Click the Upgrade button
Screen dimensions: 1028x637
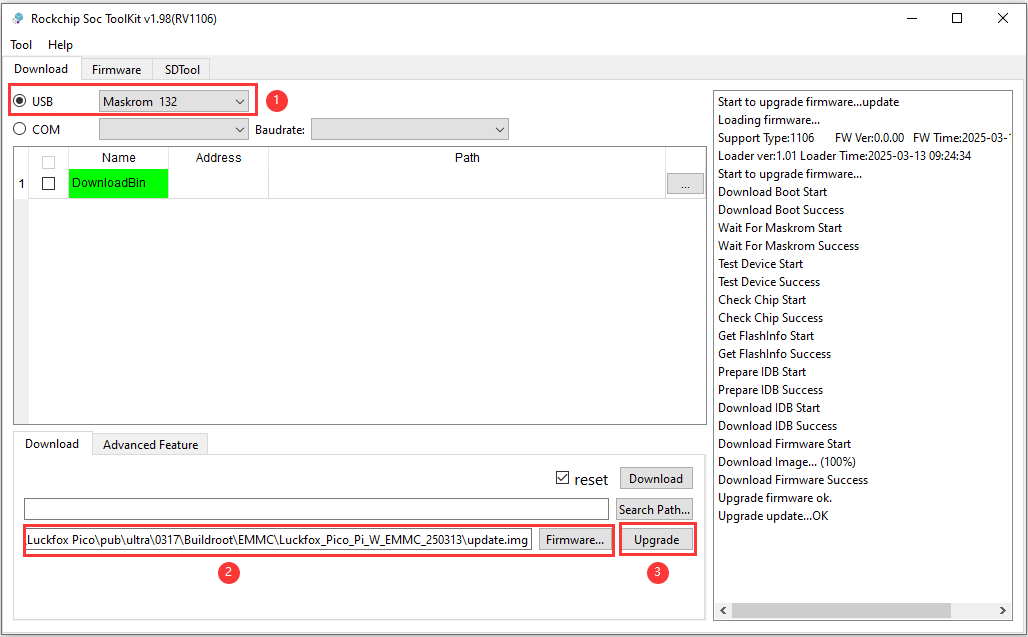(656, 540)
